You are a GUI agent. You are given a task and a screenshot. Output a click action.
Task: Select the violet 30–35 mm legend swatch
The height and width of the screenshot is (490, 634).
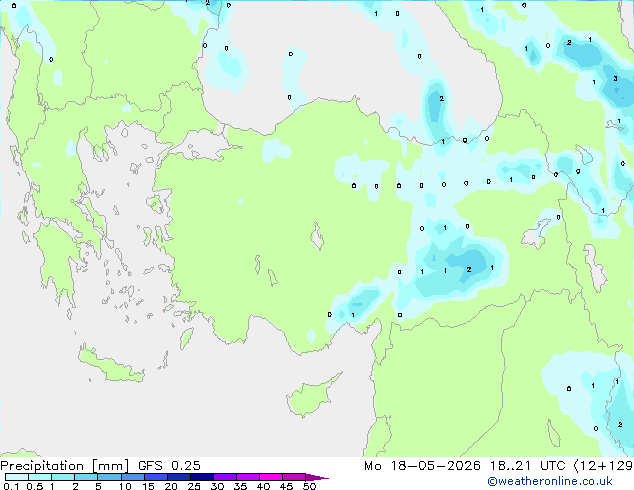[225, 477]
